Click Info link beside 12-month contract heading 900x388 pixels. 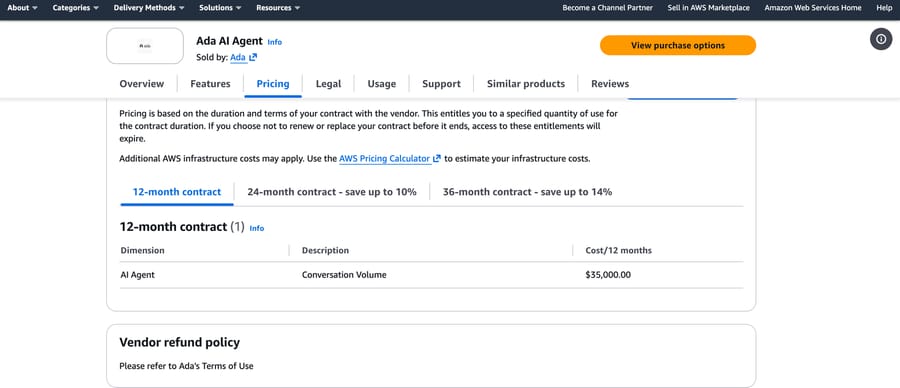tap(257, 228)
